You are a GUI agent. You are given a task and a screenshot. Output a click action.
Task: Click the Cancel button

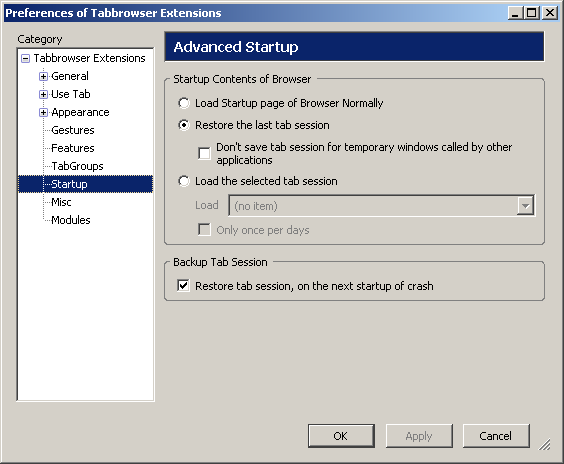[496, 436]
